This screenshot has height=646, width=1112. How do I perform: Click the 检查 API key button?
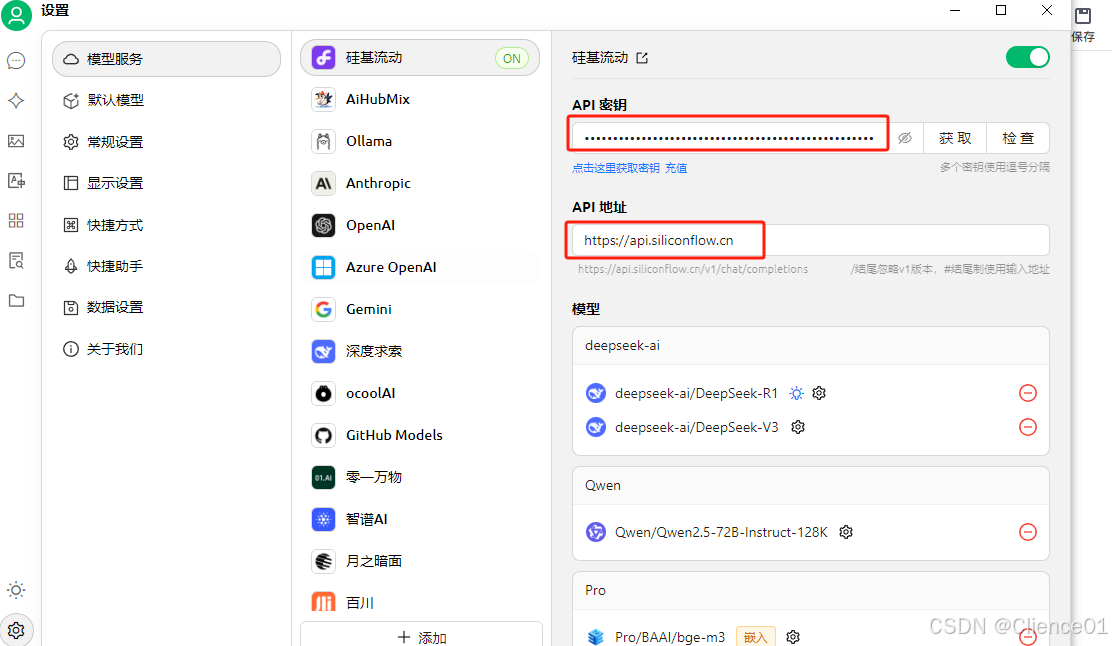(x=1018, y=138)
